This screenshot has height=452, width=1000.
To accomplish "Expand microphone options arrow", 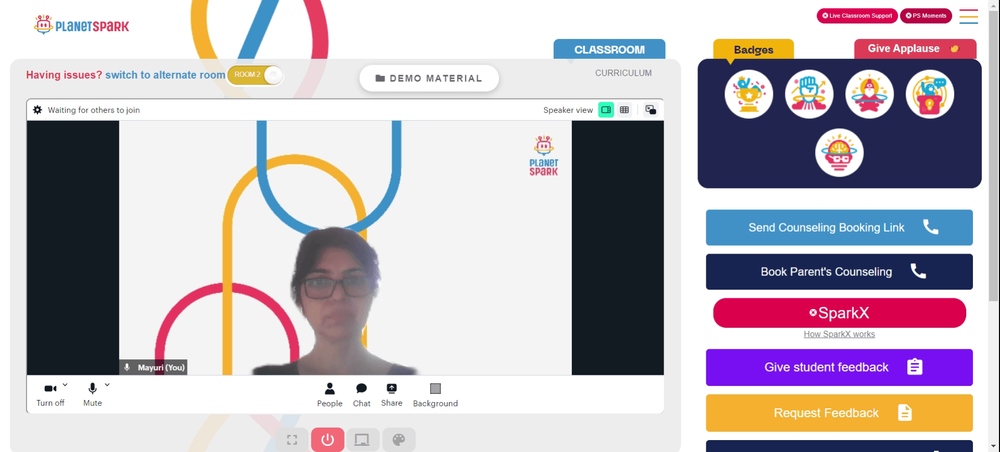I will [x=107, y=384].
